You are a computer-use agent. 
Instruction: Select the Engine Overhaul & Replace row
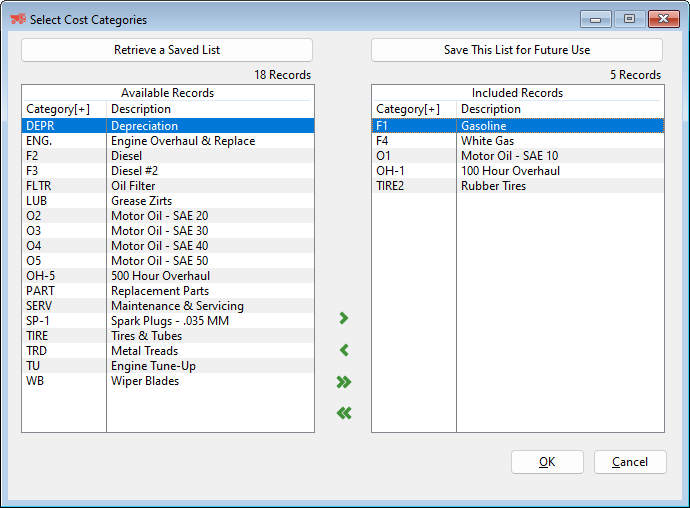(x=182, y=141)
